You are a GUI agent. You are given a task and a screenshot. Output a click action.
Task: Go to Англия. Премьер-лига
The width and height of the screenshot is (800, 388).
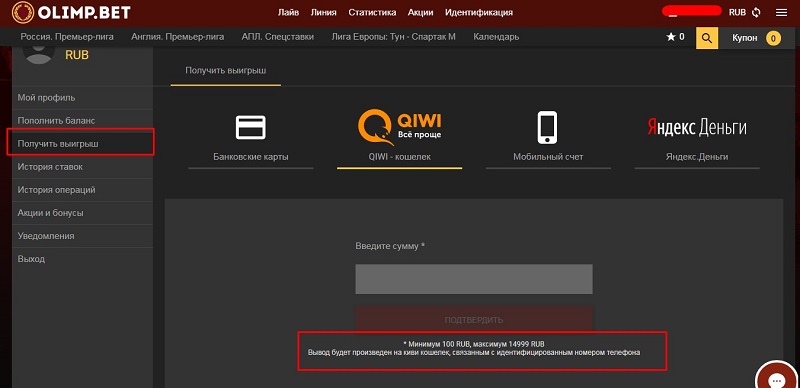point(178,37)
